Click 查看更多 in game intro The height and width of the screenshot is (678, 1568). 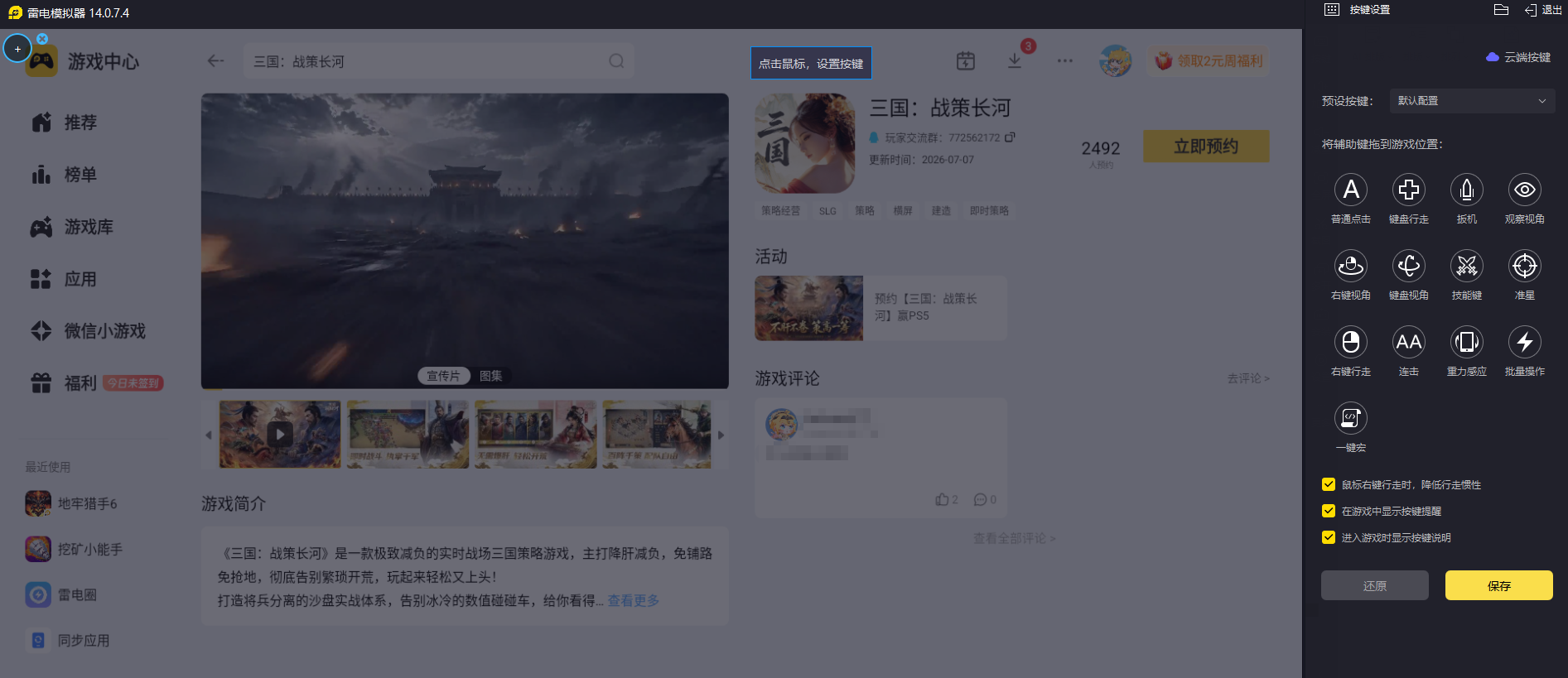click(x=634, y=600)
